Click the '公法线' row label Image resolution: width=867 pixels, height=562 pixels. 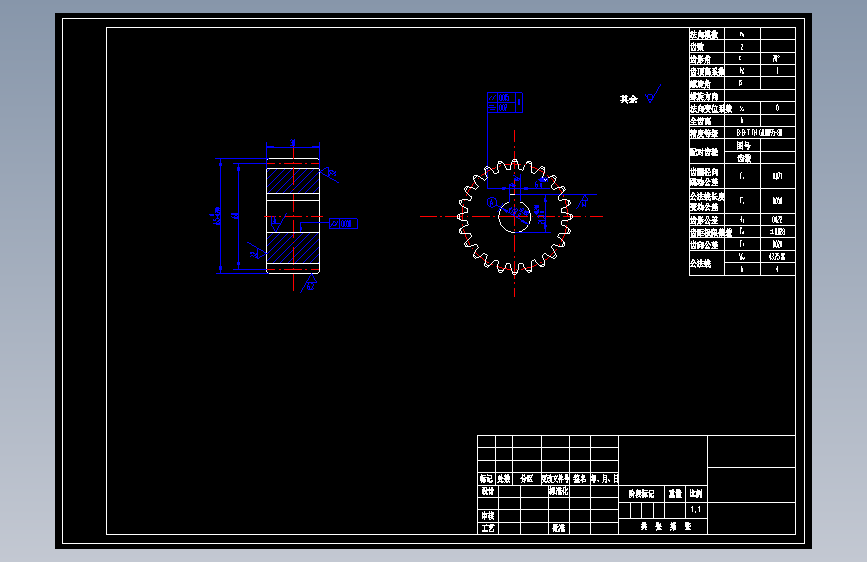click(x=700, y=263)
